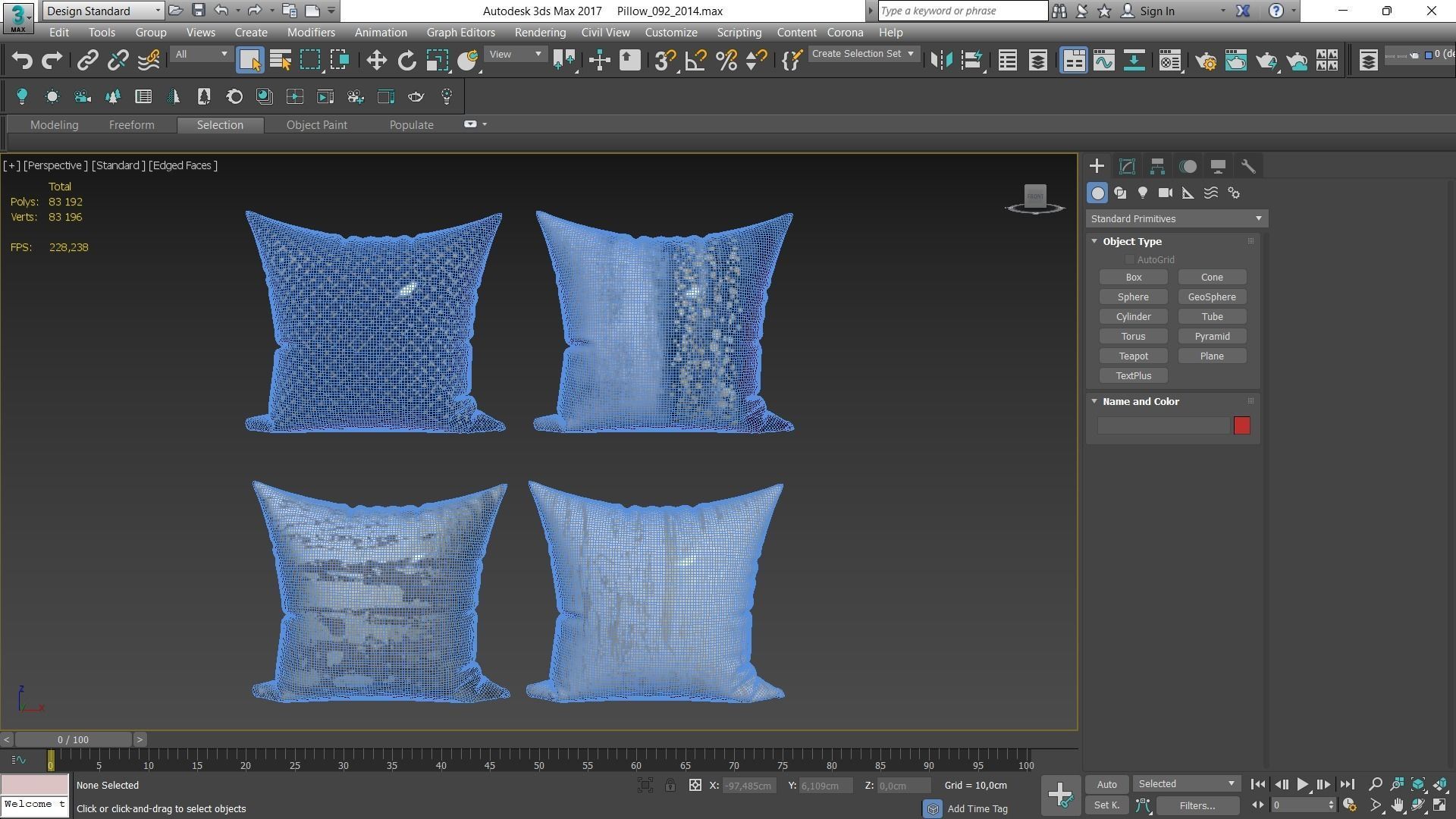
Task: Open the Display panel tab
Action: pyautogui.click(x=1218, y=166)
